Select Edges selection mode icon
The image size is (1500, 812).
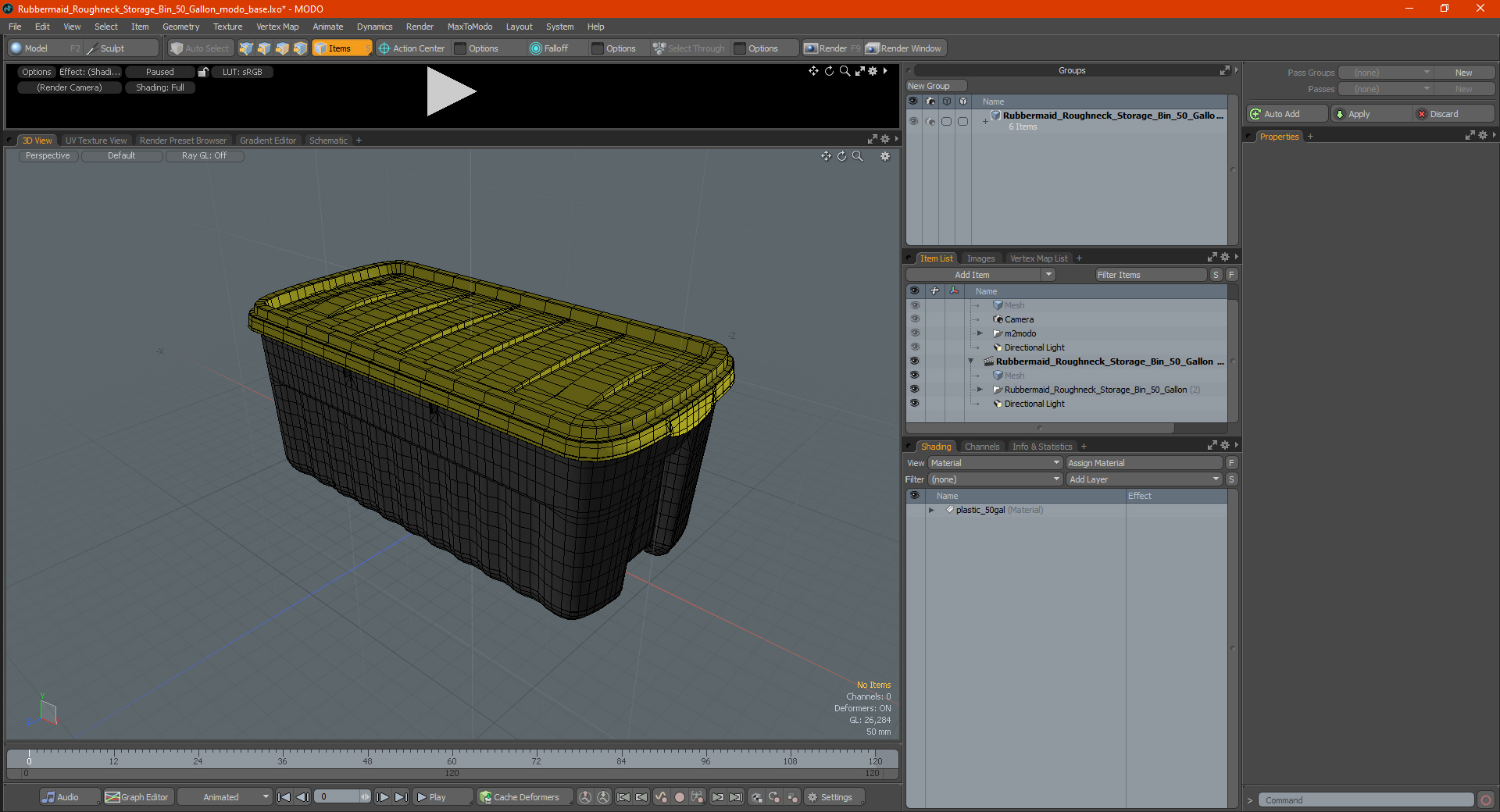coord(264,48)
